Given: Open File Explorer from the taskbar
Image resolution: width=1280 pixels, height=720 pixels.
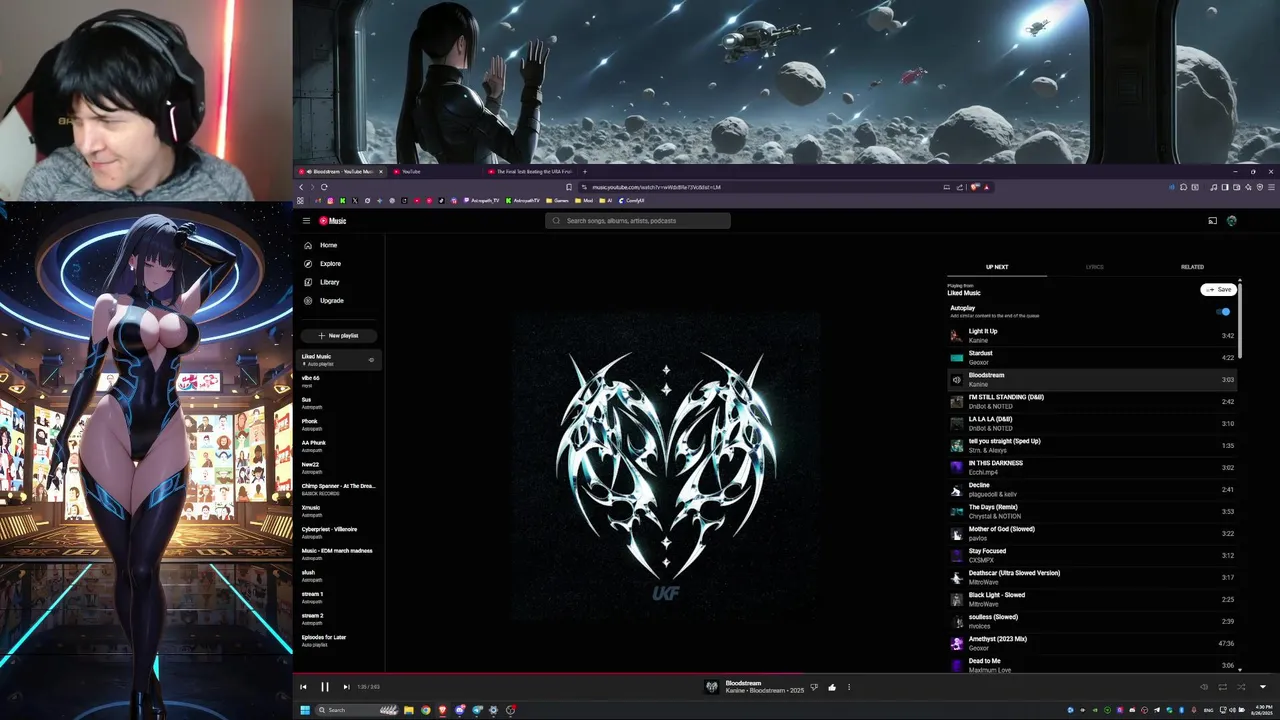Looking at the screenshot, I should (x=408, y=710).
